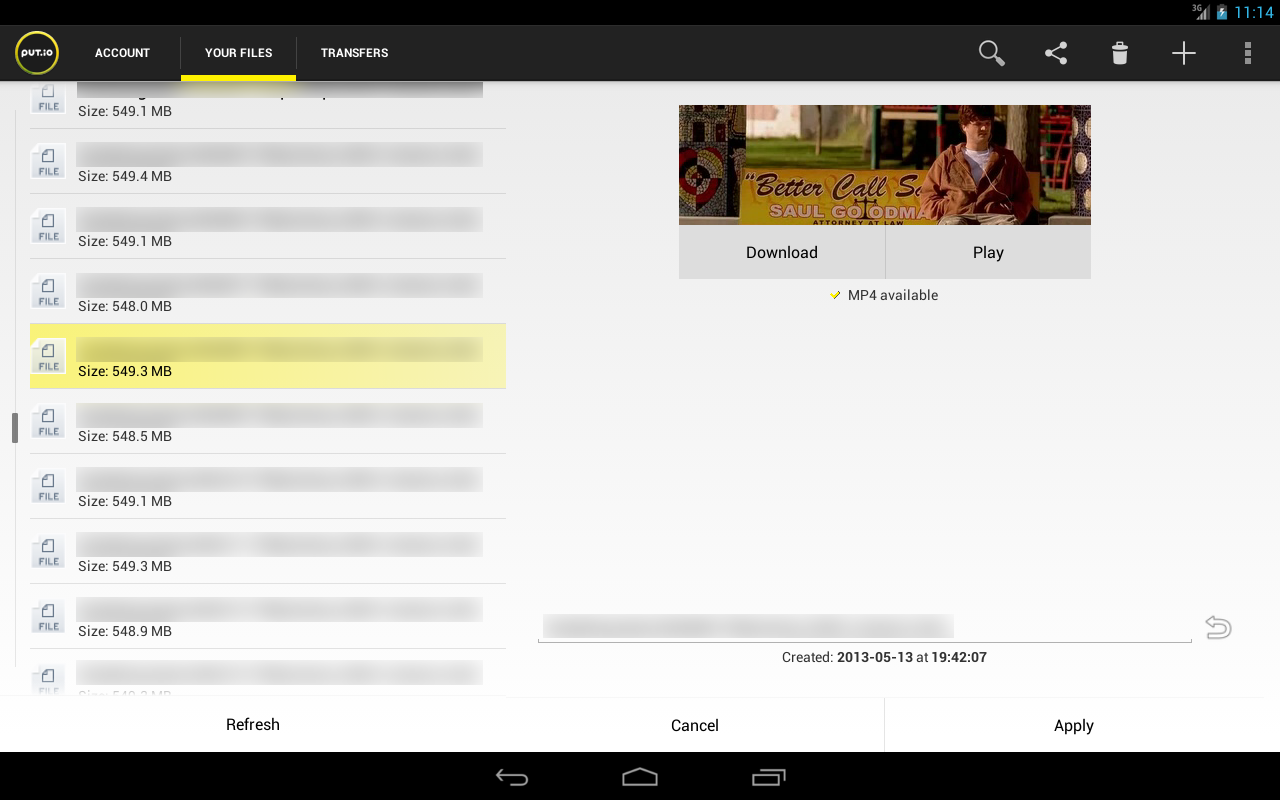
Task: Tap the Android back navigation icon
Action: click(x=512, y=777)
